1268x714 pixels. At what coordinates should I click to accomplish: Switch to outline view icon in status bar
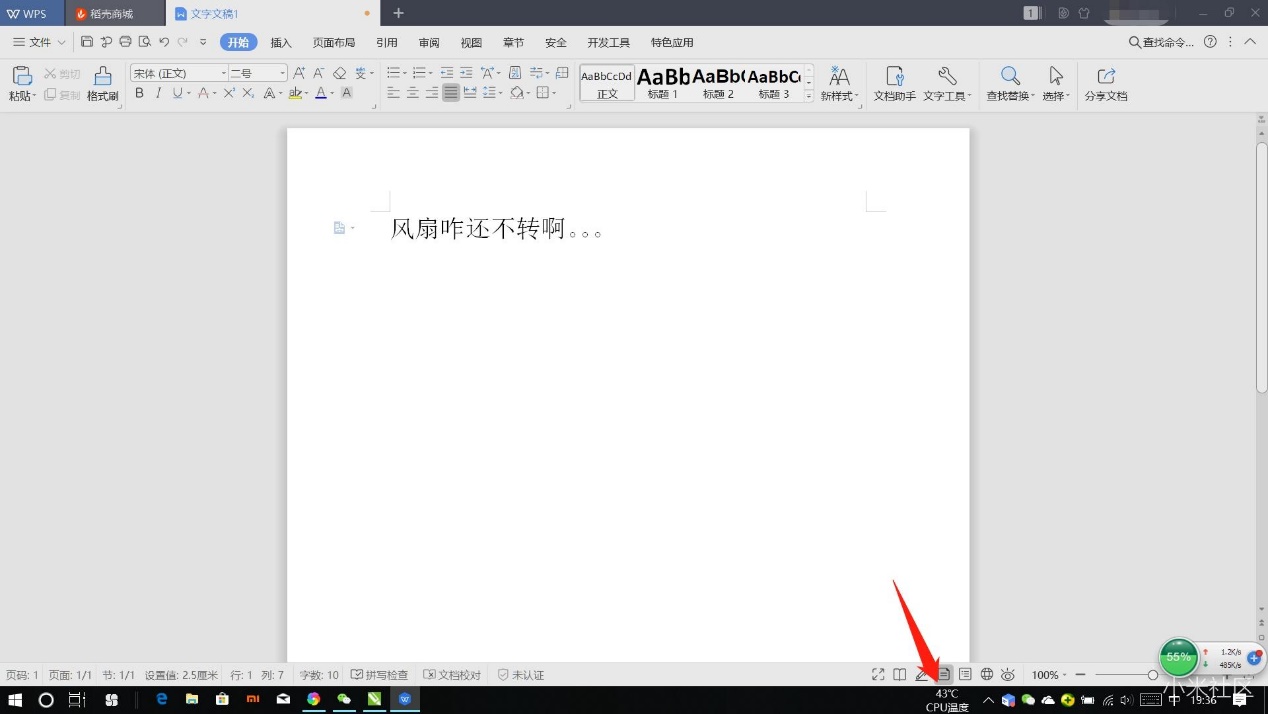click(x=965, y=675)
